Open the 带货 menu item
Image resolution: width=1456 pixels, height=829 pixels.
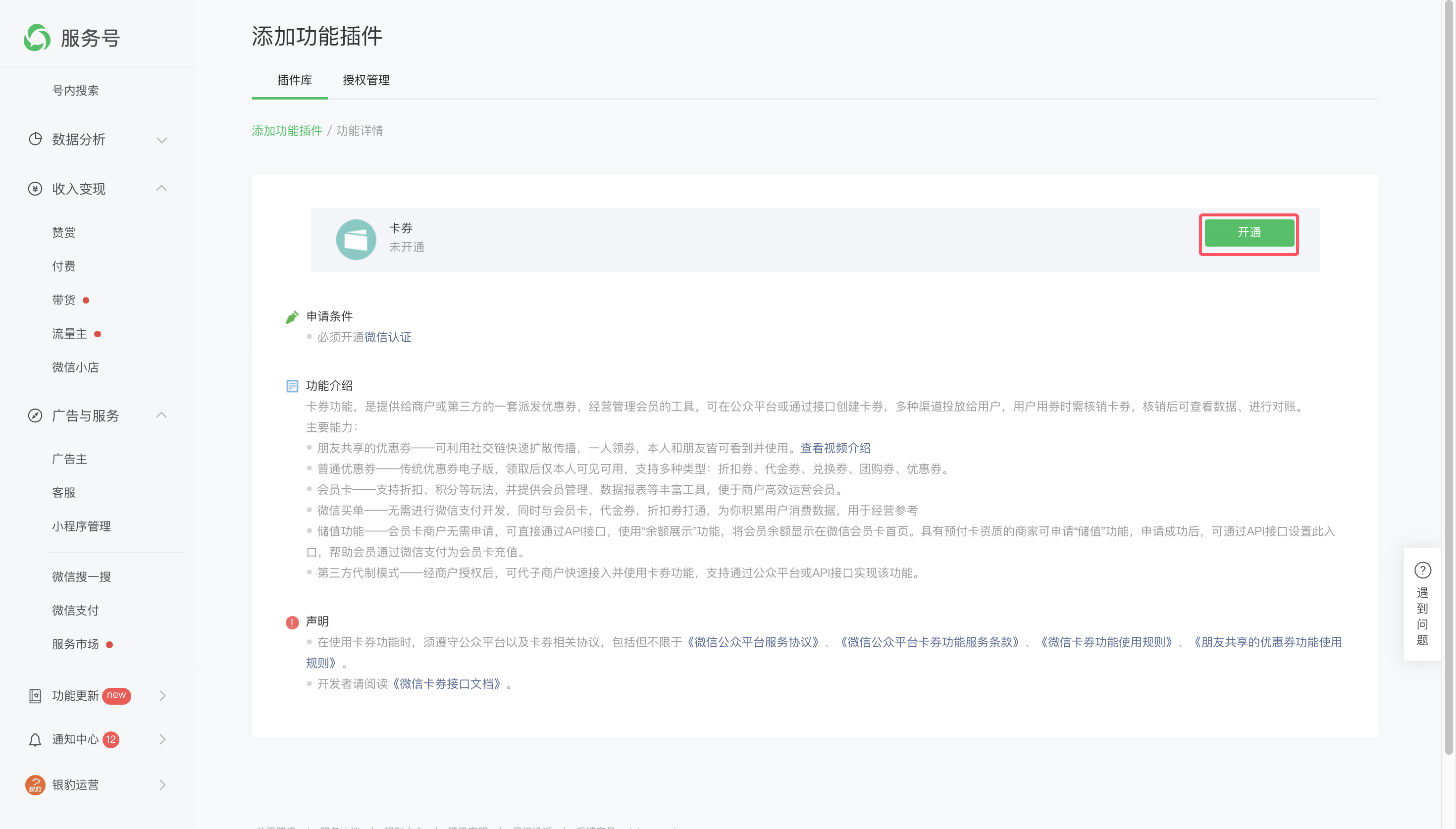[64, 300]
